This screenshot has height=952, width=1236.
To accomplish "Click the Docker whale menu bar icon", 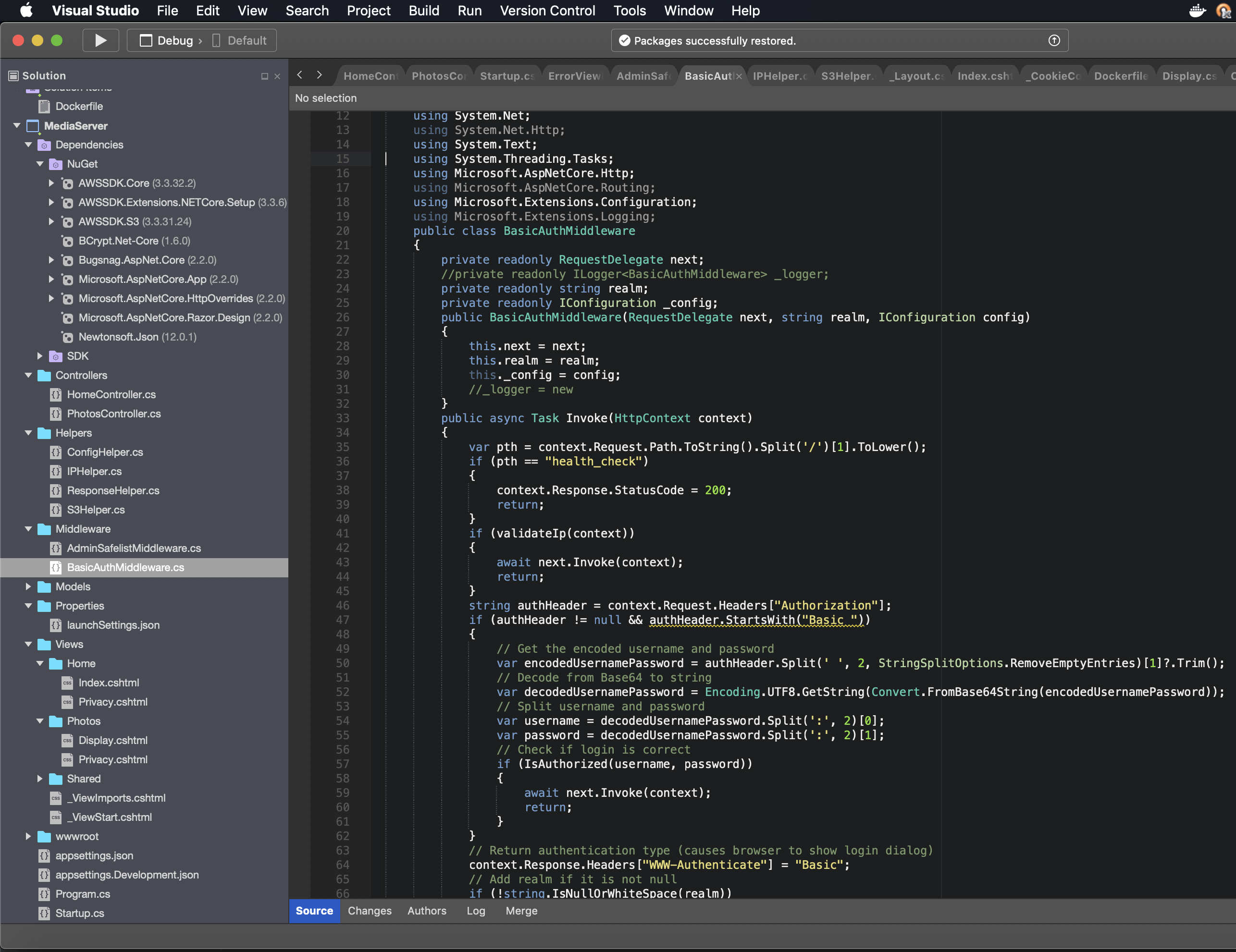I will (x=1197, y=11).
